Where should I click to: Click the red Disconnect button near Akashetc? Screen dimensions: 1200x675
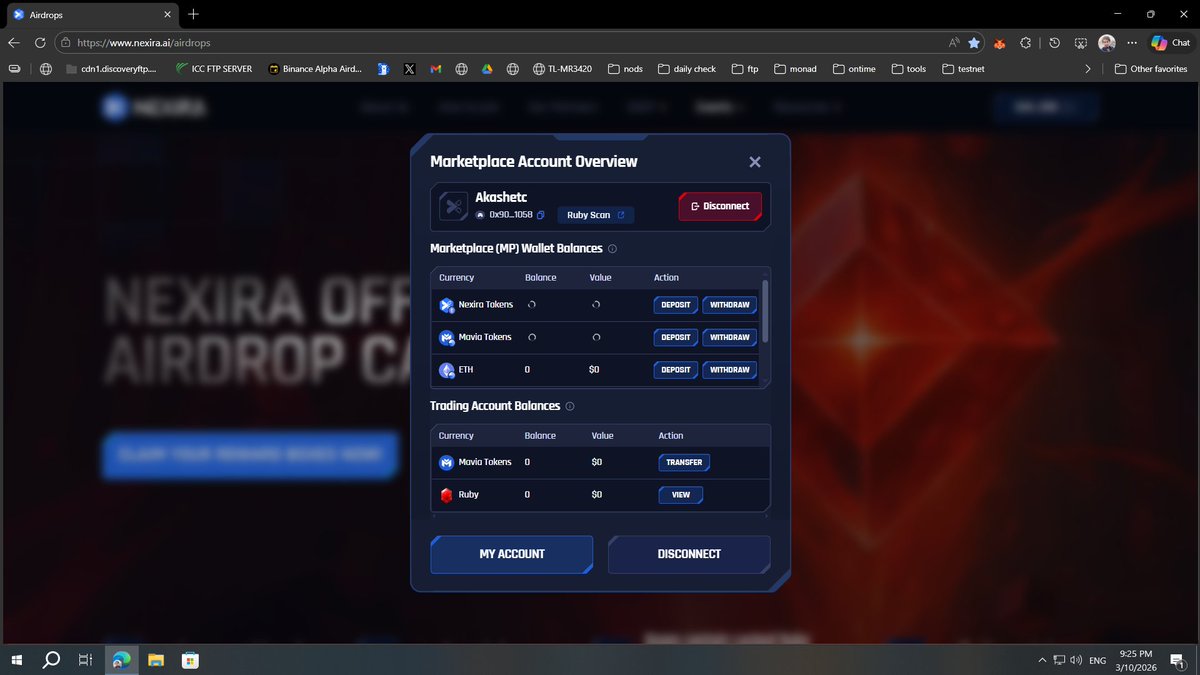tap(720, 206)
